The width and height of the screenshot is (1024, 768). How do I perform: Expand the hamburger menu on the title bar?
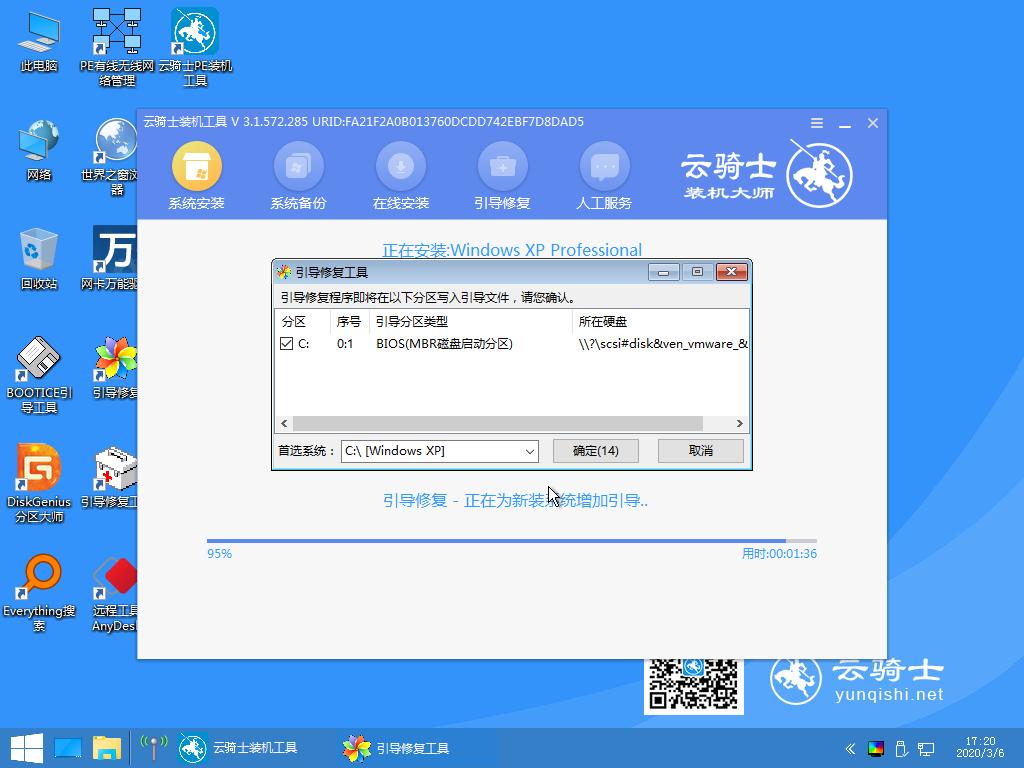point(816,122)
